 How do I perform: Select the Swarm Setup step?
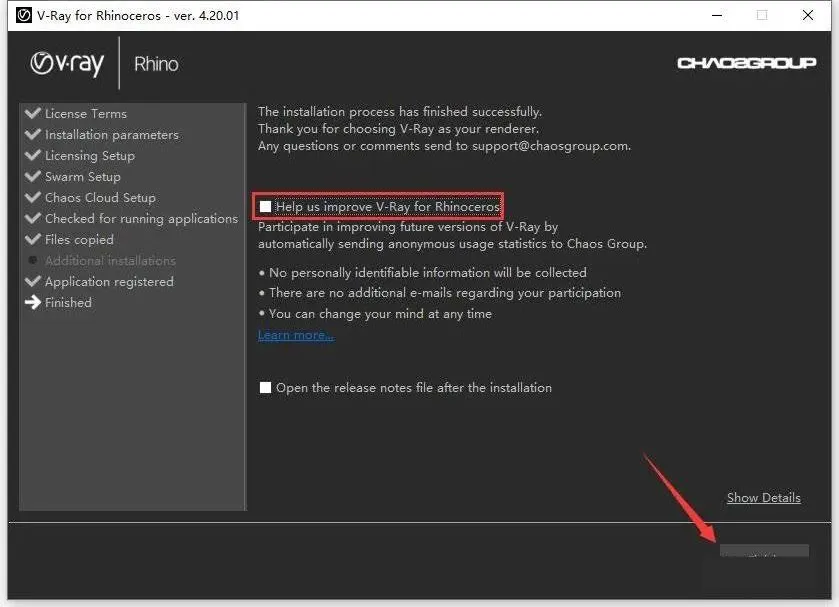(83, 177)
